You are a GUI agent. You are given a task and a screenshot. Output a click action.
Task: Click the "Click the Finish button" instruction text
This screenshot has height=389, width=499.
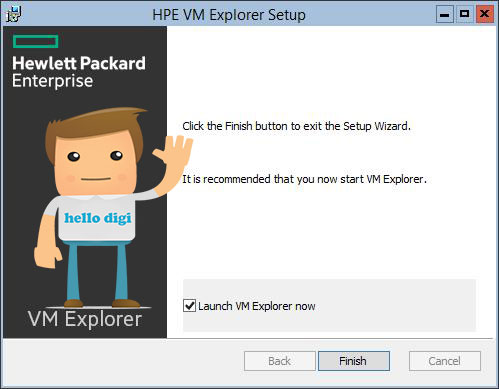(297, 126)
